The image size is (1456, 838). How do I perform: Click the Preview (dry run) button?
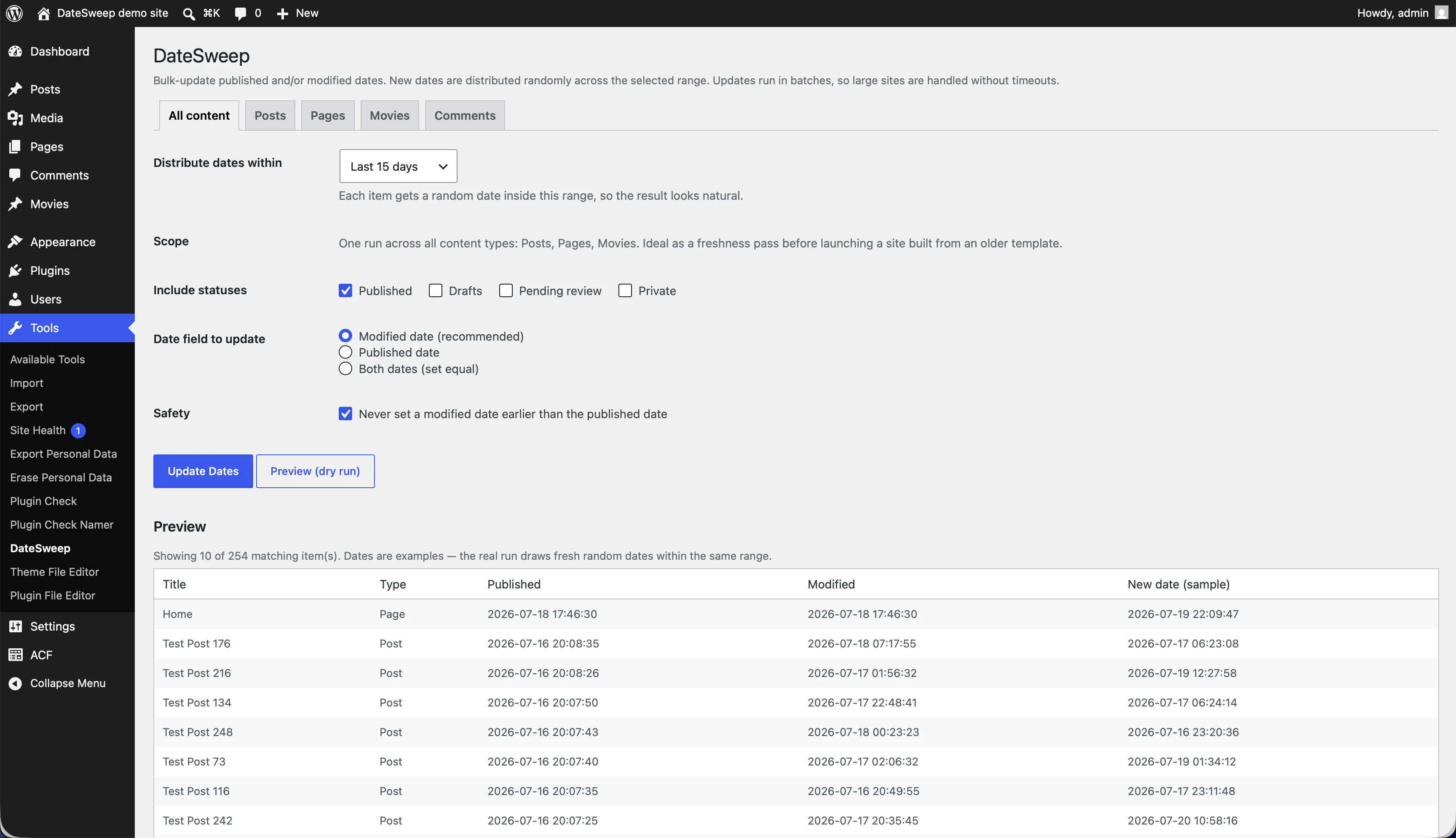[315, 471]
